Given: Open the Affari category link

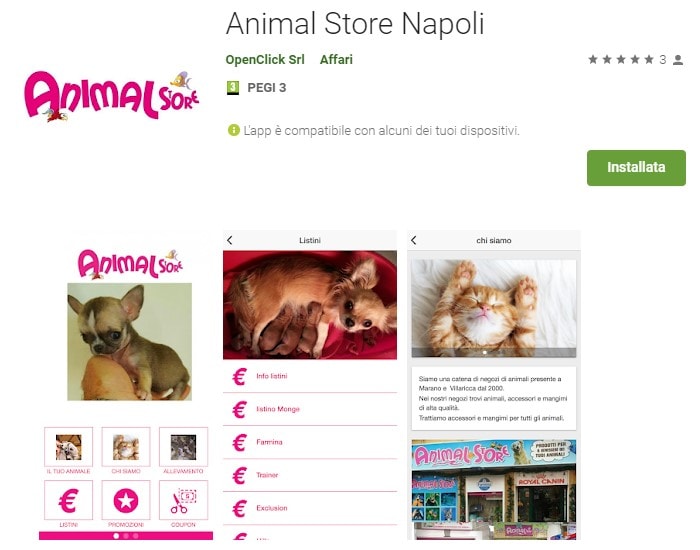Looking at the screenshot, I should tap(336, 59).
